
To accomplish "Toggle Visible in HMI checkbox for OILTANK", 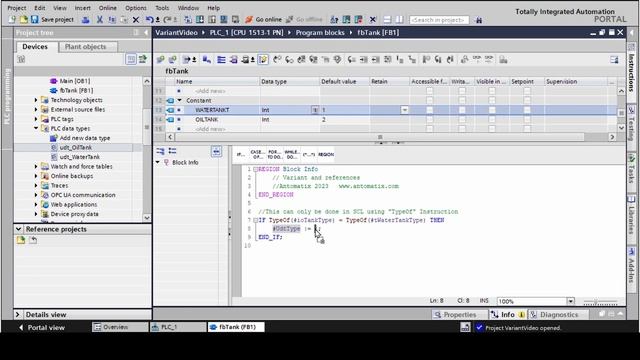I will coord(492,119).
